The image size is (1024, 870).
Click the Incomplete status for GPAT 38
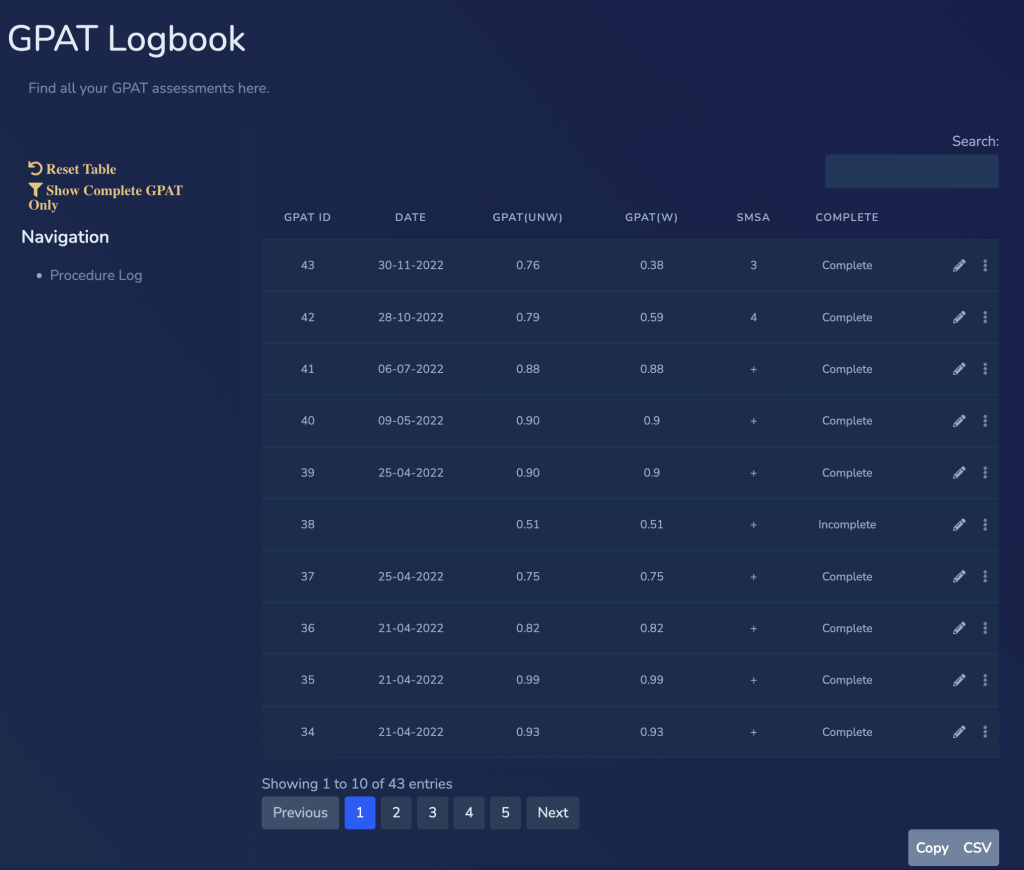[x=847, y=524]
